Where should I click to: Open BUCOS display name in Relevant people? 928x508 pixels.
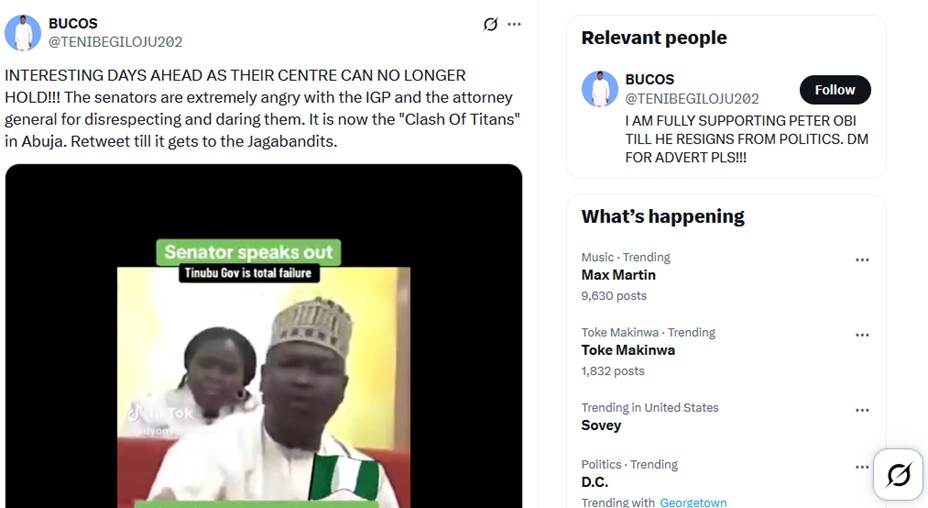click(649, 79)
